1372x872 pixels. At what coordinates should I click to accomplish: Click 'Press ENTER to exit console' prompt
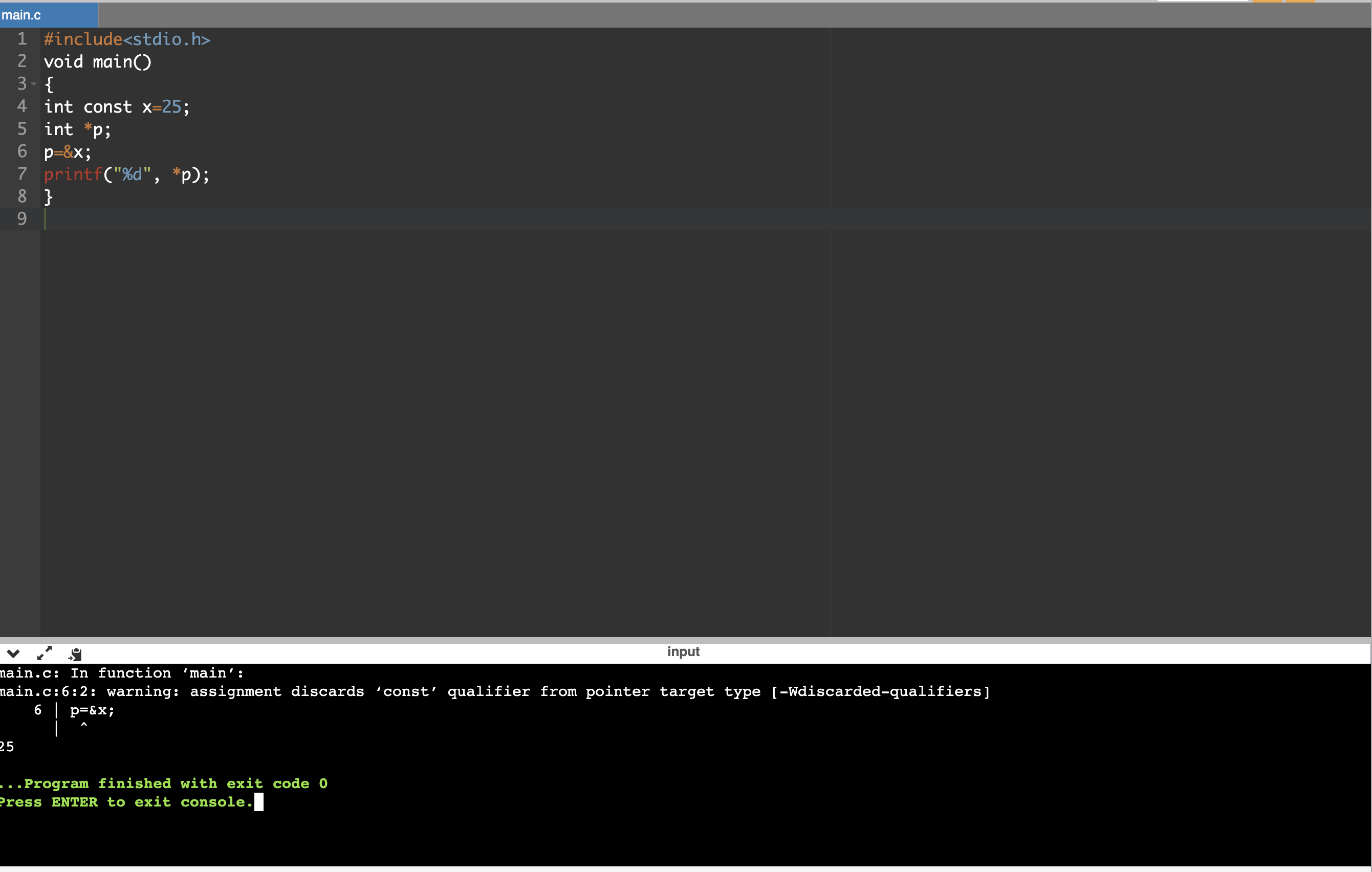[x=126, y=802]
